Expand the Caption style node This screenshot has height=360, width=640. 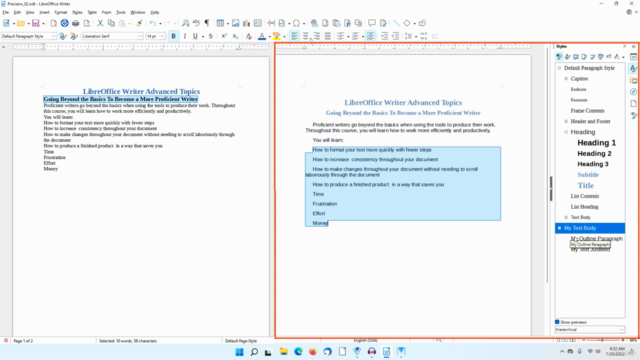click(x=566, y=78)
